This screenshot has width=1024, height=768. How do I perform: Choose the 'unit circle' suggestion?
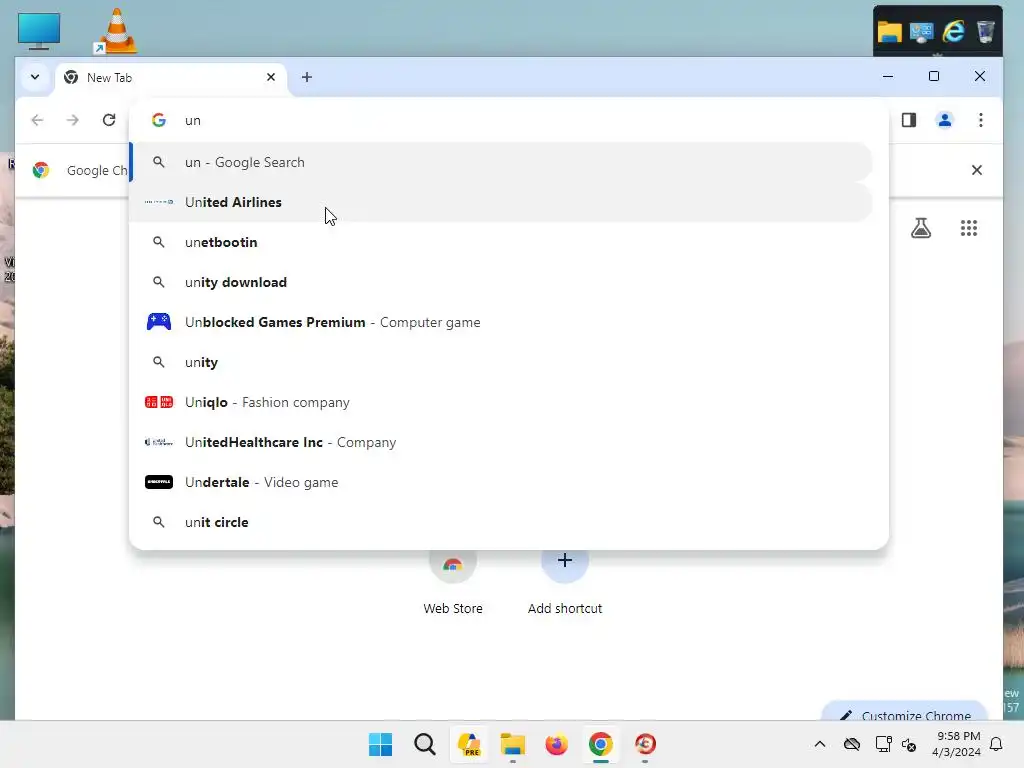coord(502,522)
